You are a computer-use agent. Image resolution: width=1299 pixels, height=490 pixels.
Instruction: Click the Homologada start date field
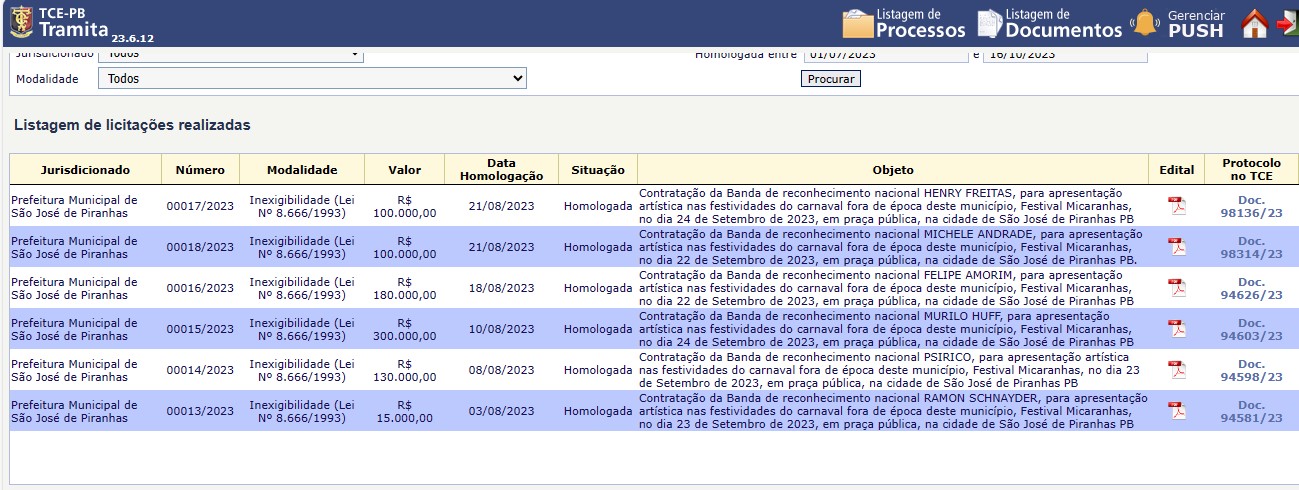[885, 56]
